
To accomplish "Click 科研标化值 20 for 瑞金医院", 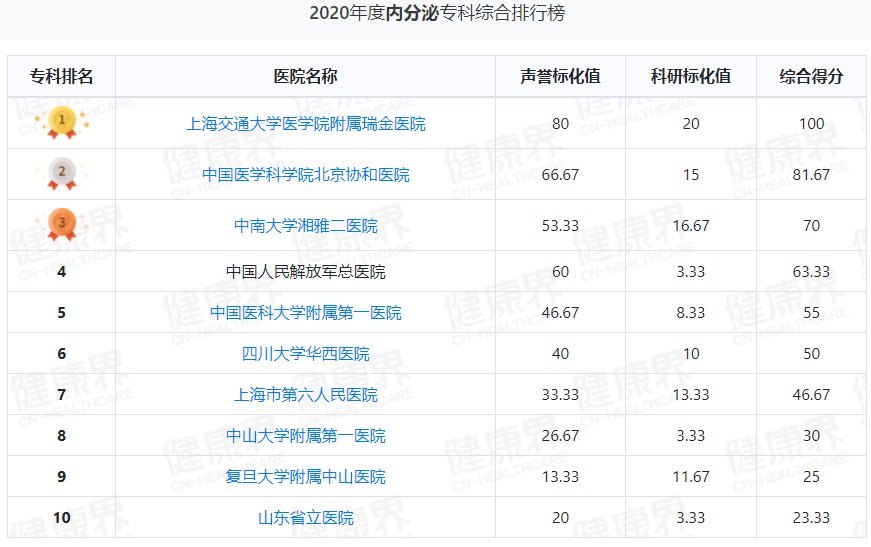I will tap(691, 124).
